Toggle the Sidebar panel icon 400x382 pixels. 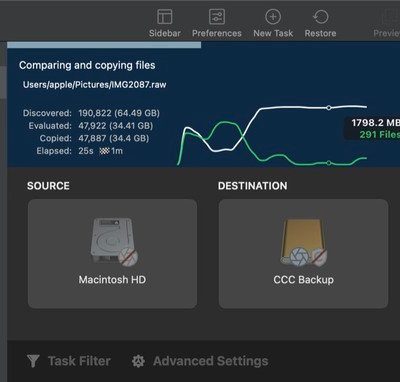coord(165,16)
